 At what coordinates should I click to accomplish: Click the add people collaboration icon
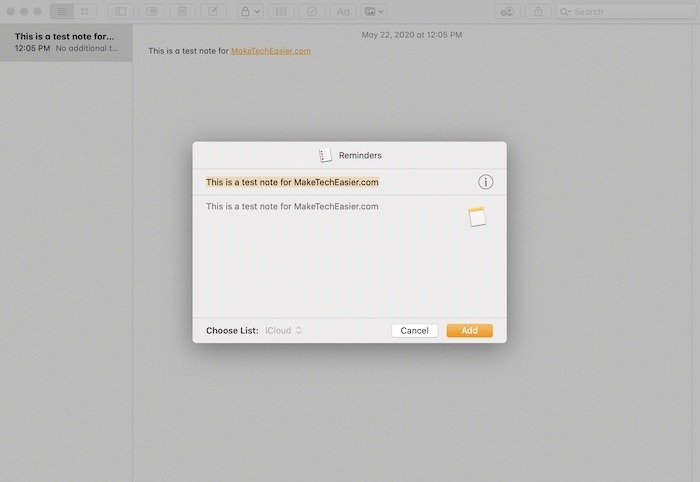point(507,12)
